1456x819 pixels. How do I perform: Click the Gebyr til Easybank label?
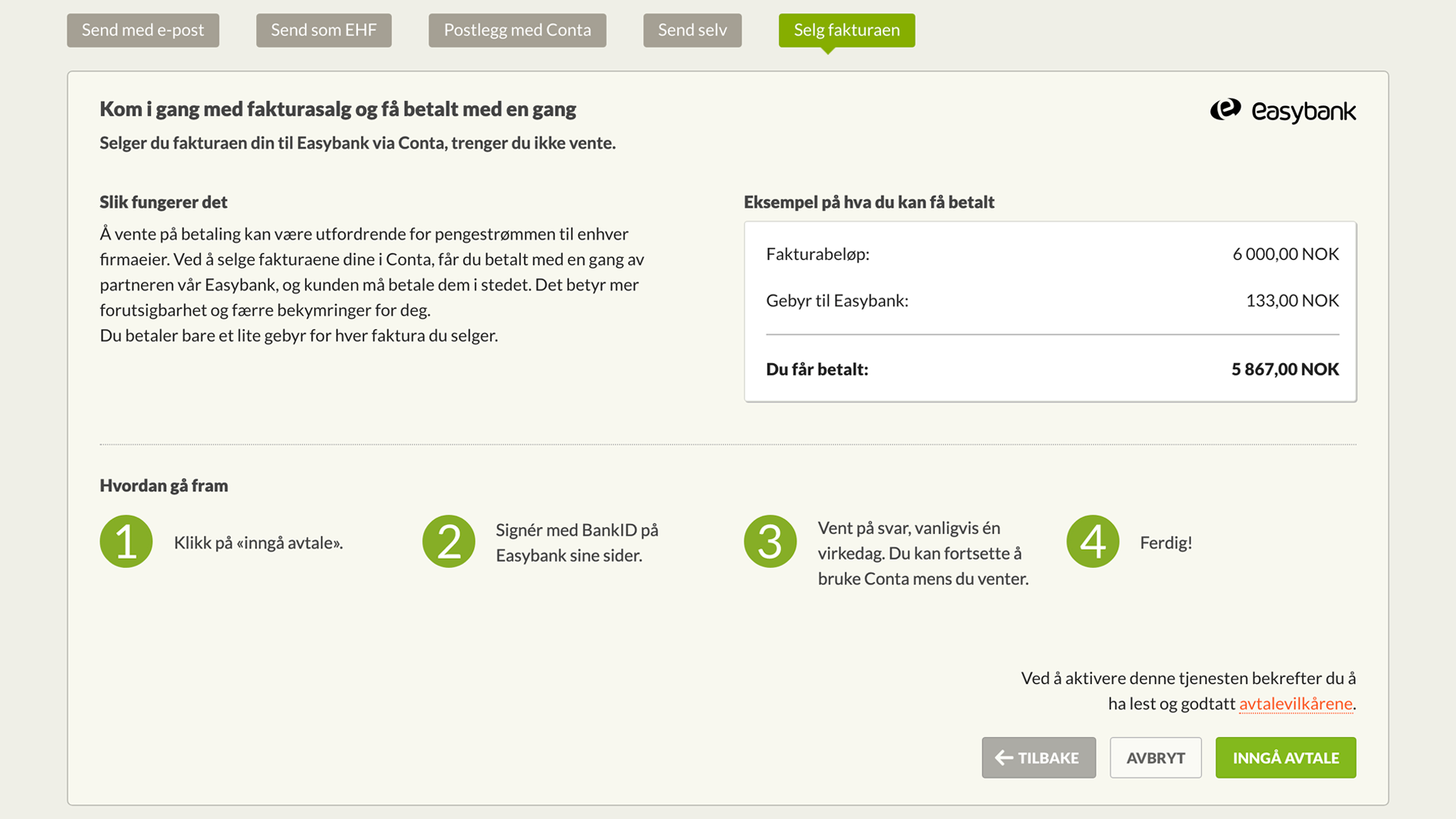pos(837,300)
